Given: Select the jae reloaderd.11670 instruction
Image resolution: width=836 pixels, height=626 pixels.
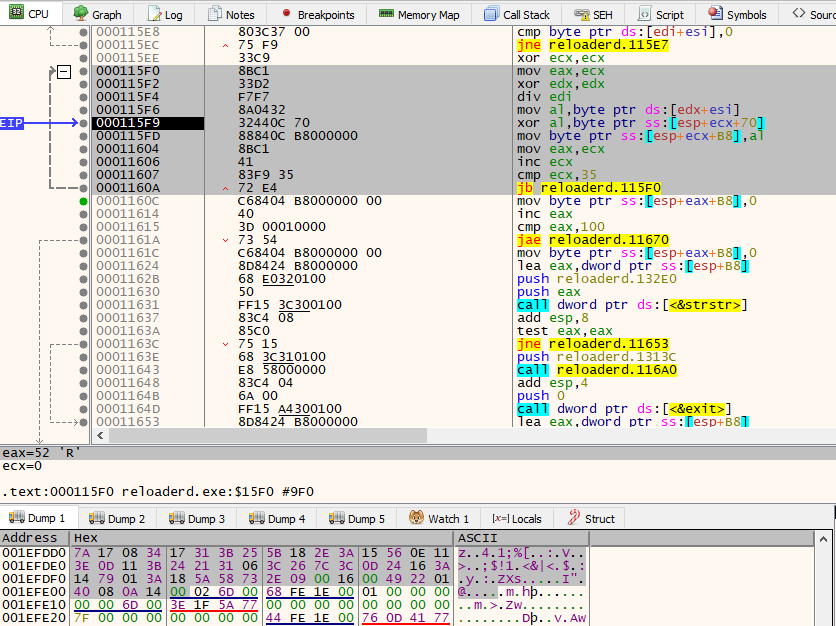Looking at the screenshot, I should point(592,240).
